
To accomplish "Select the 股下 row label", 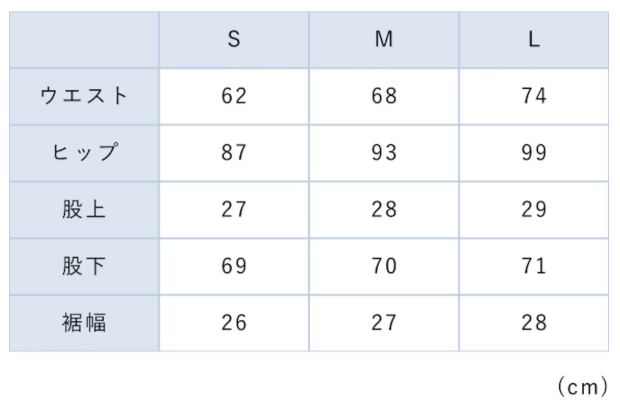I will pyautogui.click(x=84, y=266).
